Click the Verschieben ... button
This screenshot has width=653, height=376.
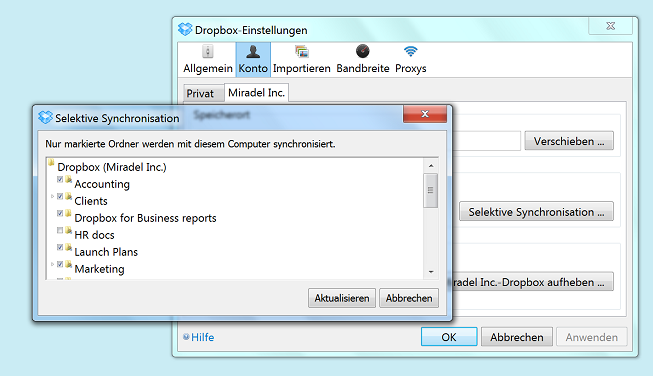(569, 141)
